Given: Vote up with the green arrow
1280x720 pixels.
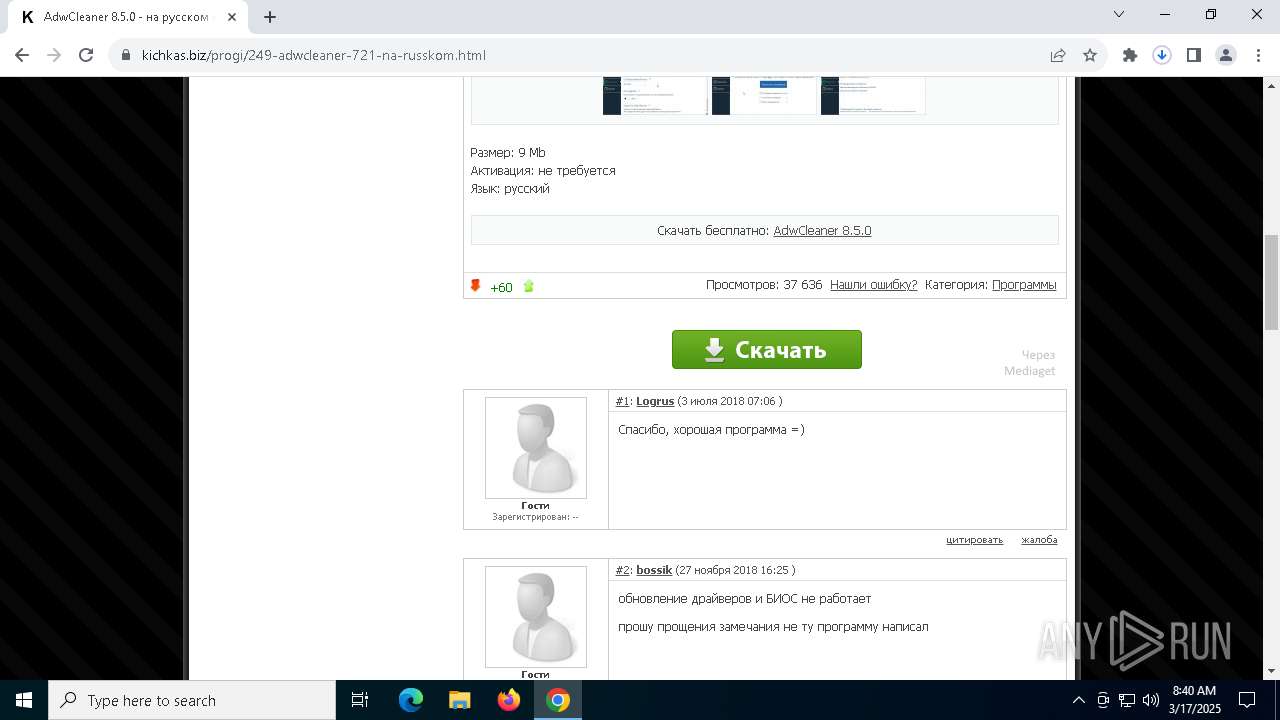Looking at the screenshot, I should [x=529, y=287].
